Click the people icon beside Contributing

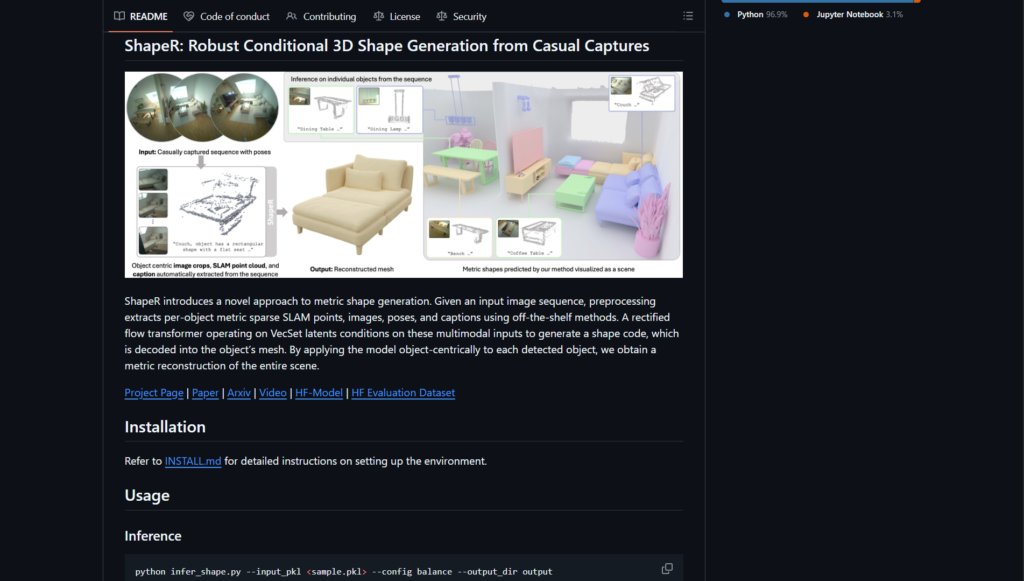point(291,16)
